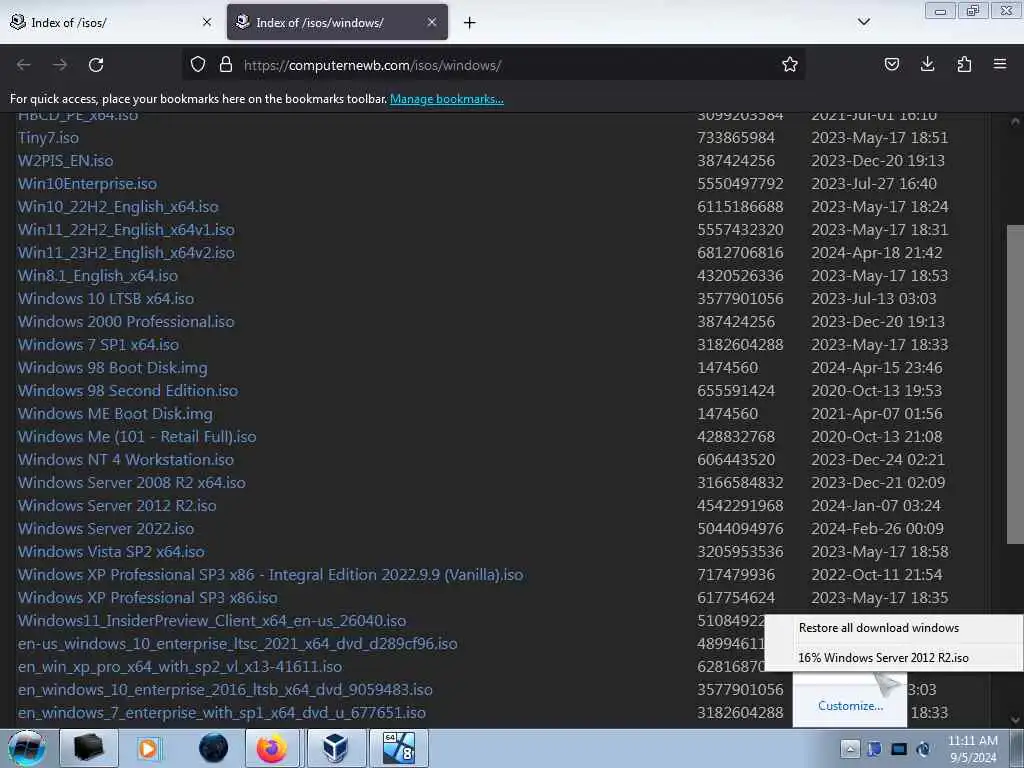Image resolution: width=1024 pixels, height=768 pixels.
Task: Open the Windows Start orb
Action: coord(27,748)
